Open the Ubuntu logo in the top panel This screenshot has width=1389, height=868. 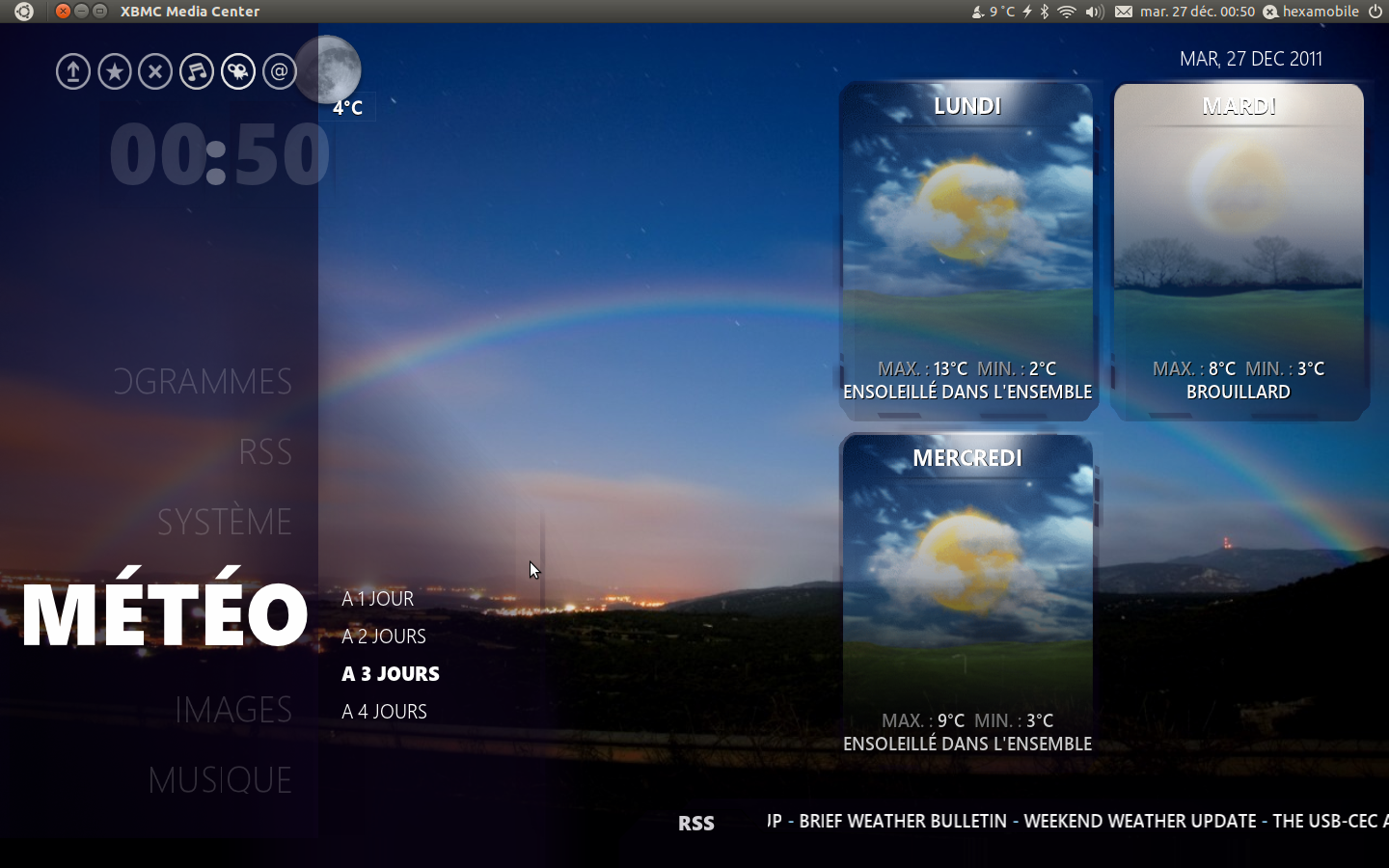pyautogui.click(x=24, y=12)
